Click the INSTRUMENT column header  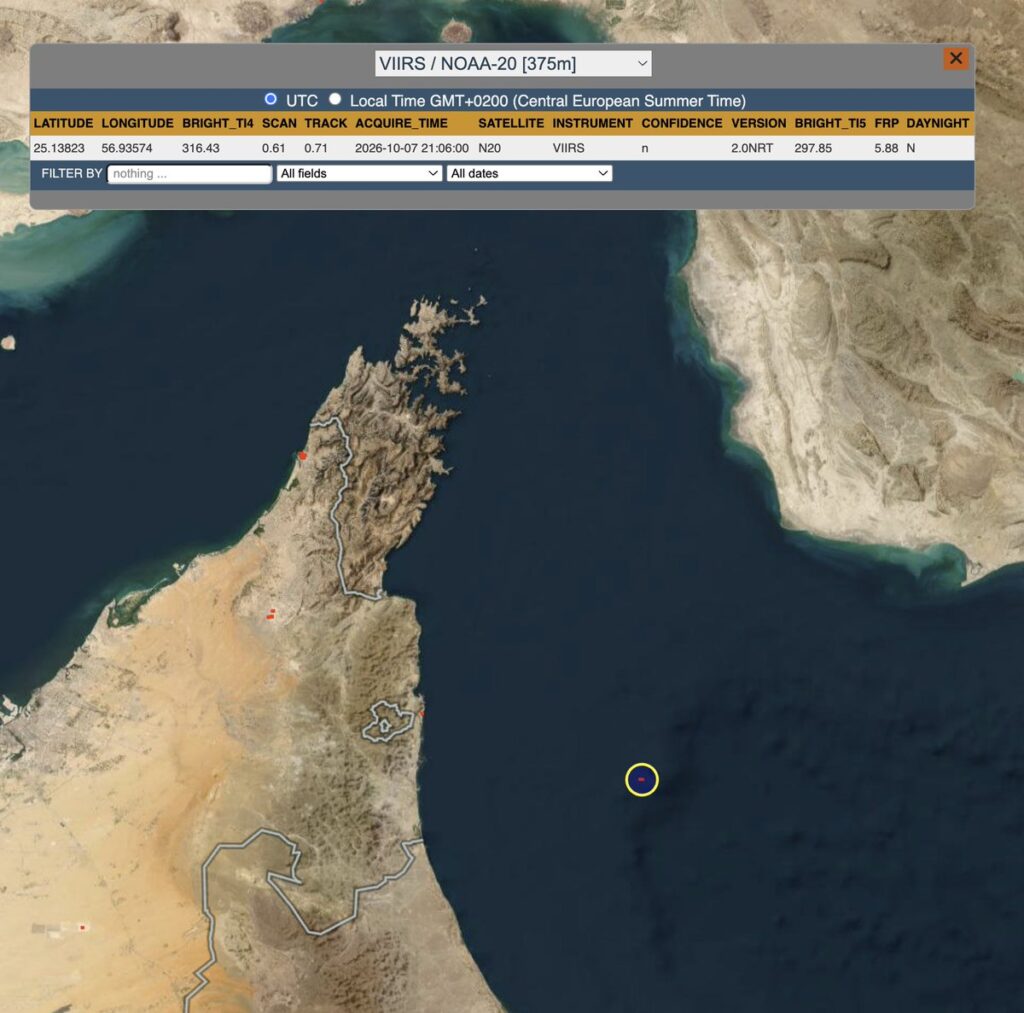pos(592,123)
